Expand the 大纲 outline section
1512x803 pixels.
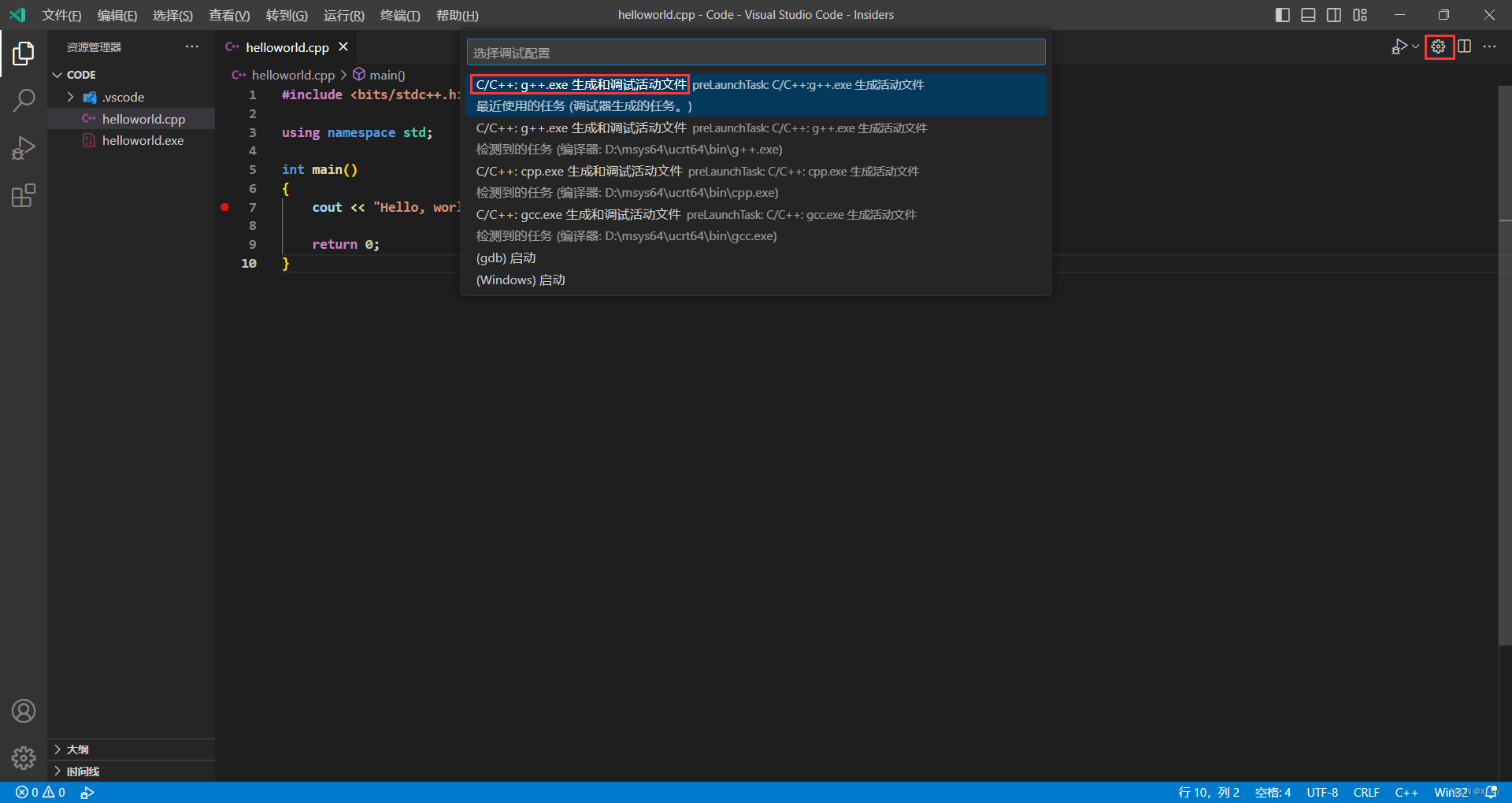point(57,749)
